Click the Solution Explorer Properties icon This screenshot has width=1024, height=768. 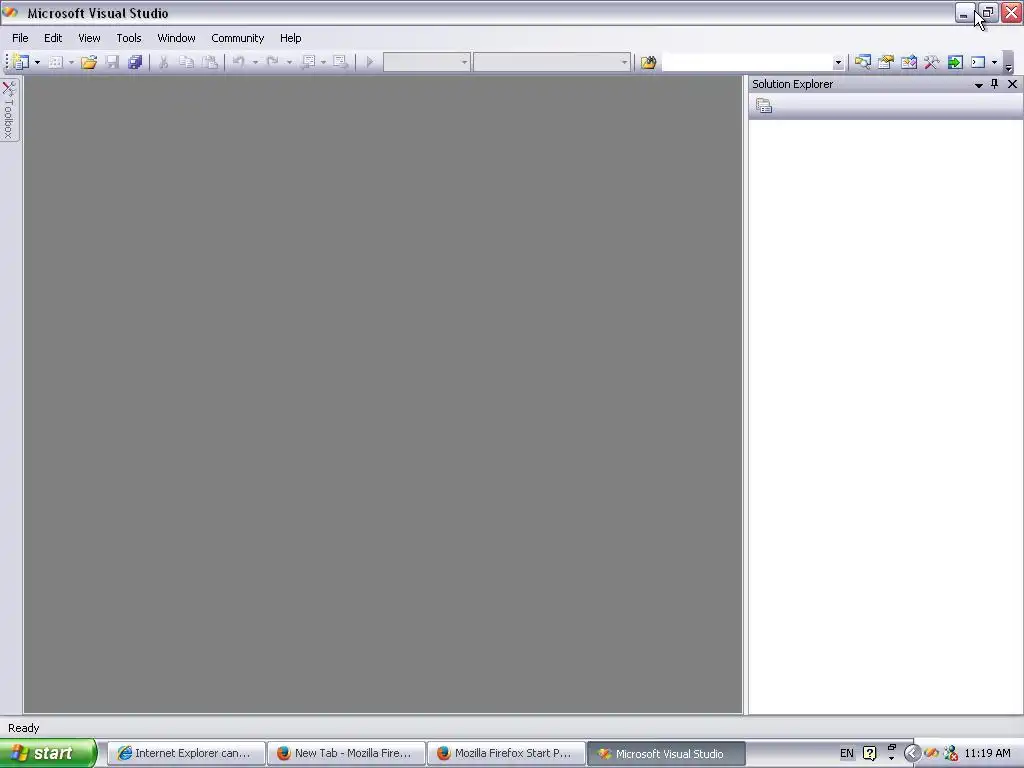[764, 106]
